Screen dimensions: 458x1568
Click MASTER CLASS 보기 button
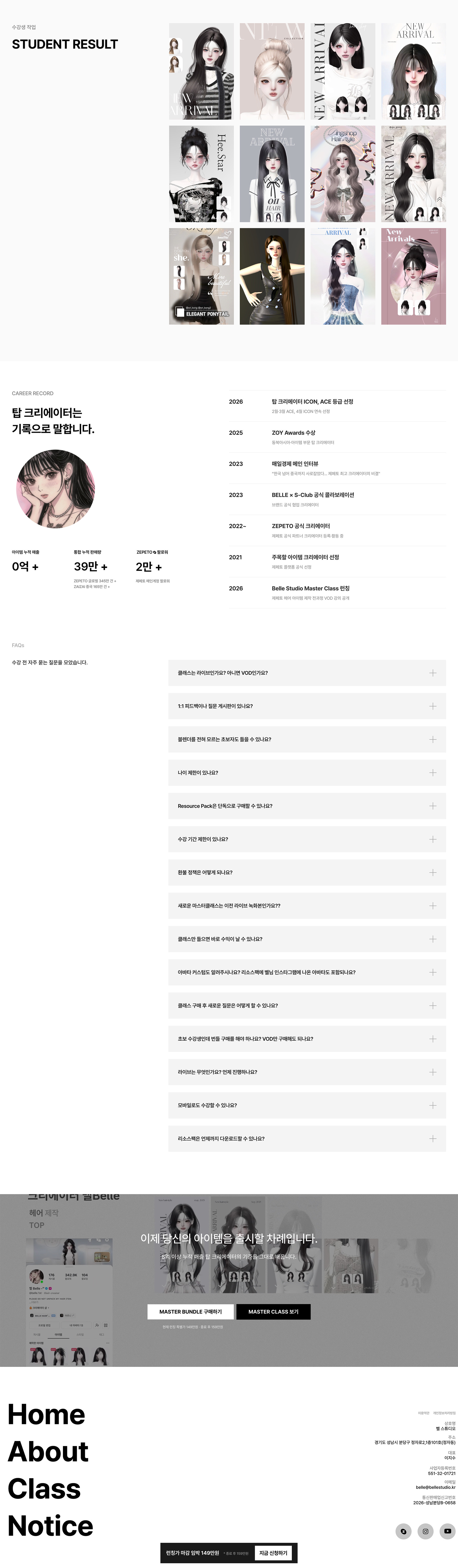[x=273, y=1312]
